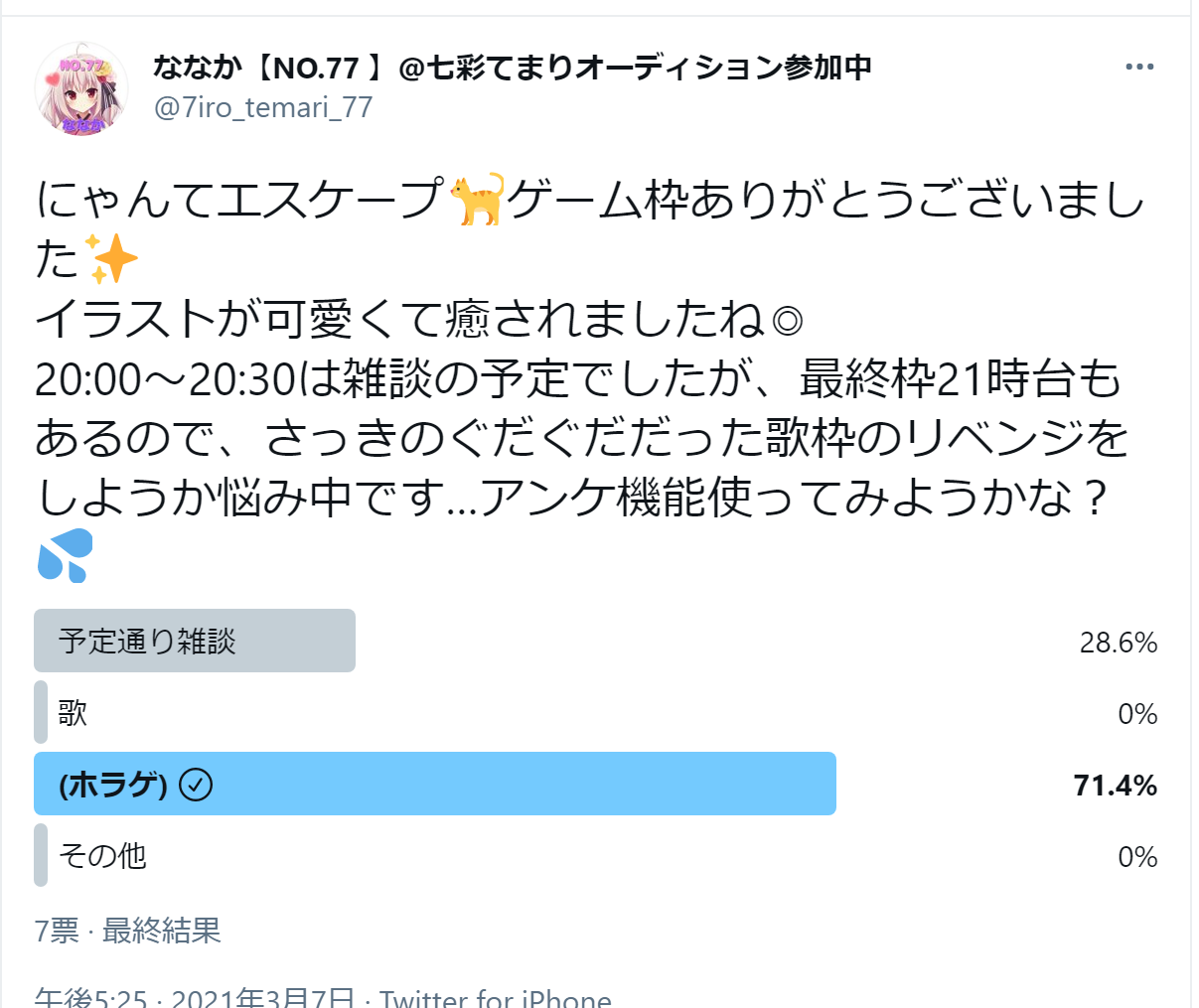Image resolution: width=1199 pixels, height=1008 pixels.
Task: Click the 7票 vote count
Action: point(57,931)
